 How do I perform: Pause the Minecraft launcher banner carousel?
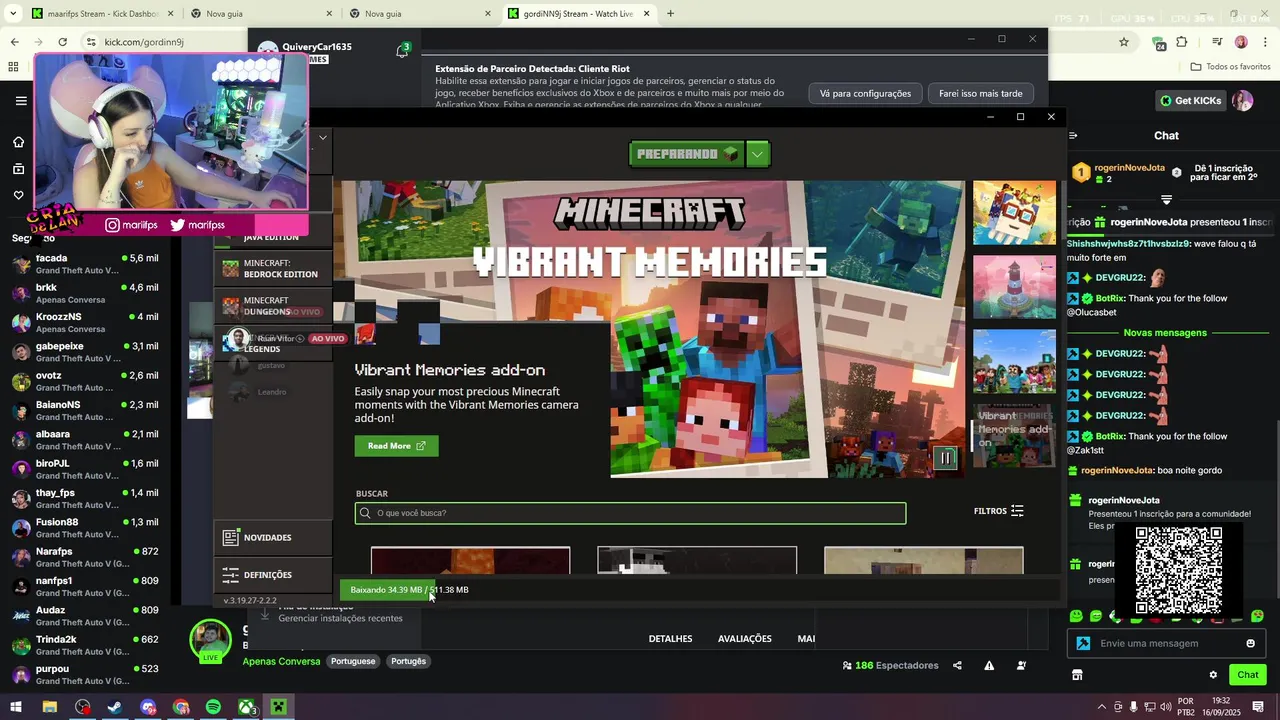point(945,458)
